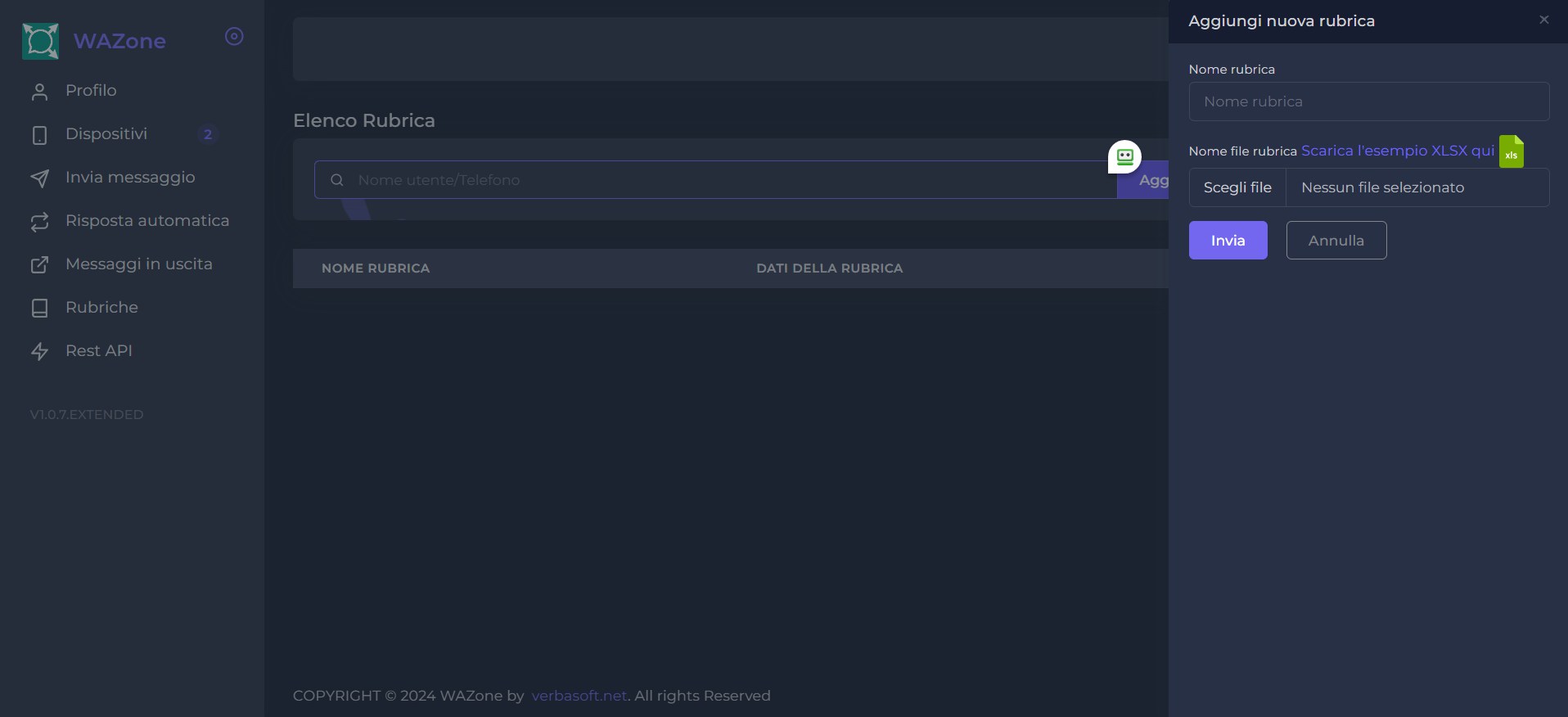This screenshot has height=717, width=1568.
Task: Click the Nome rubrica text field
Action: [x=1369, y=101]
